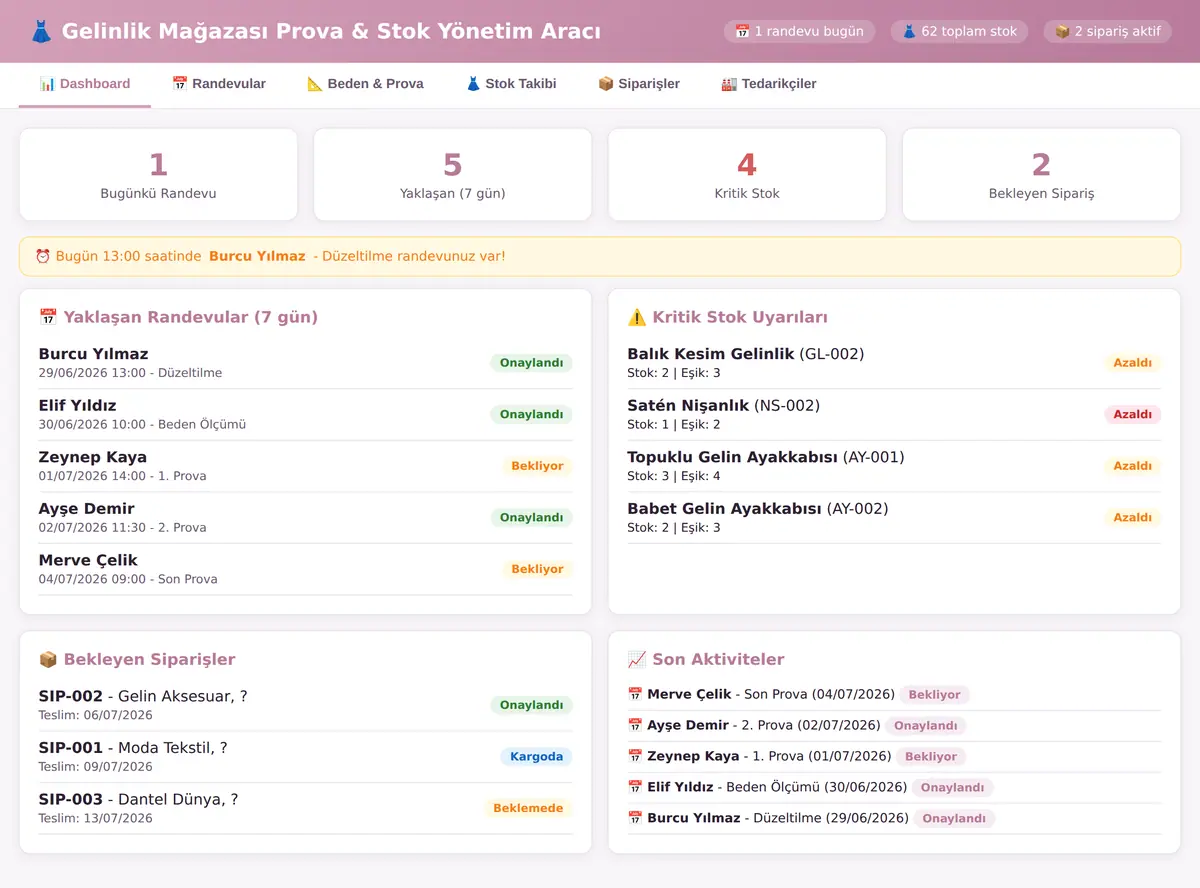Click the calendar icon beside Yaklaşan Randevular heading
Viewport: 1200px width, 888px height.
pos(48,317)
